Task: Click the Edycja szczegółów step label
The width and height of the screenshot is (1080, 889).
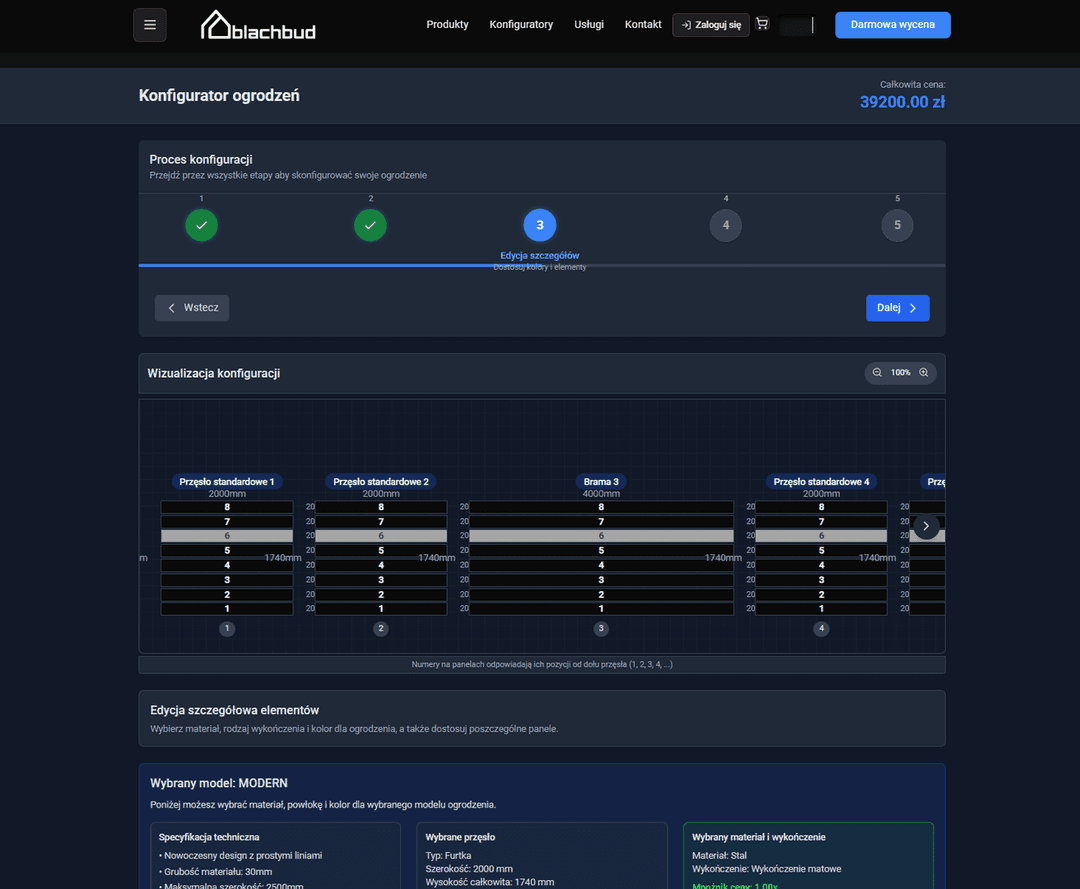Action: (x=539, y=255)
